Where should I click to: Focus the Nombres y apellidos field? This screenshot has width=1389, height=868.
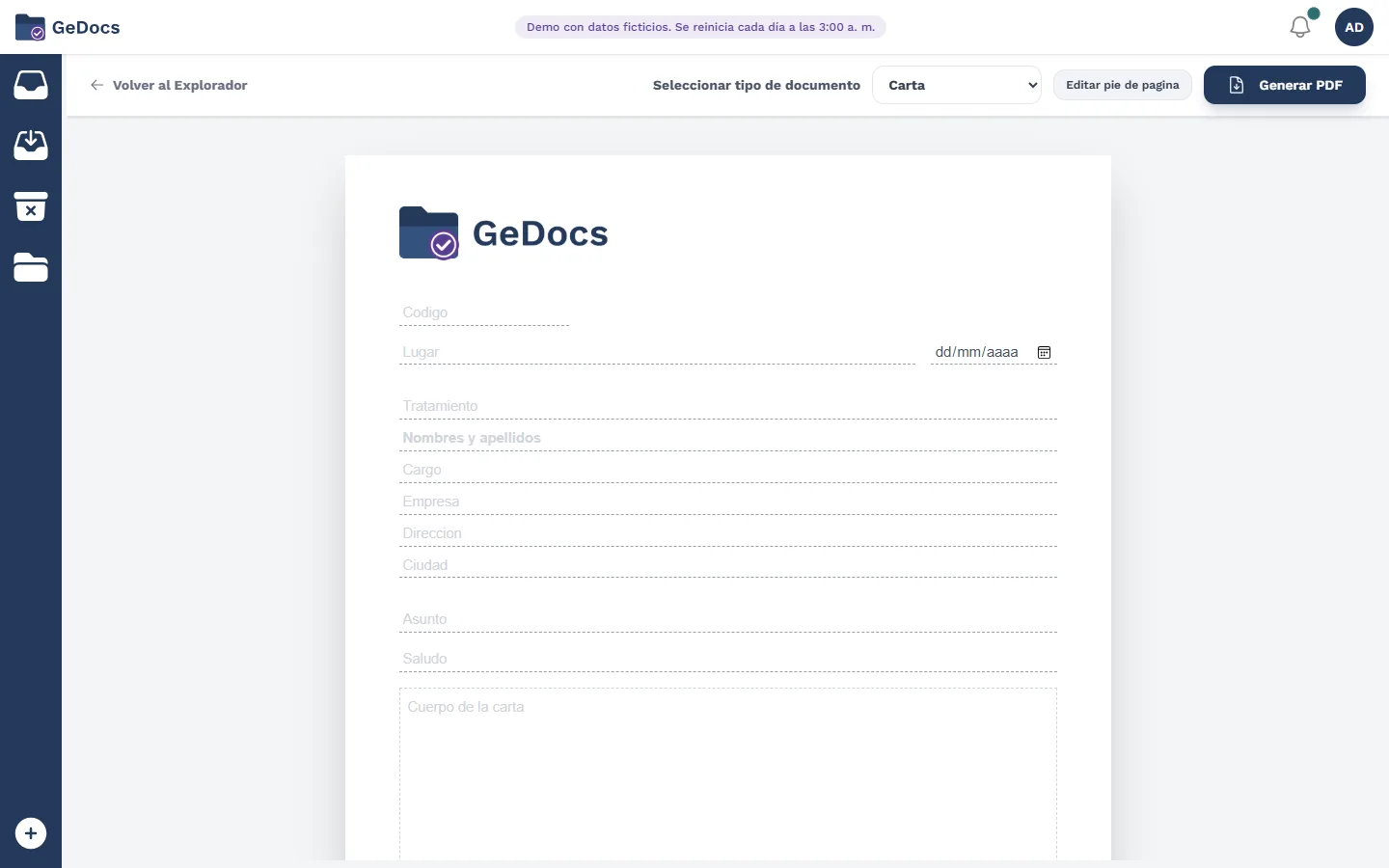(x=728, y=438)
